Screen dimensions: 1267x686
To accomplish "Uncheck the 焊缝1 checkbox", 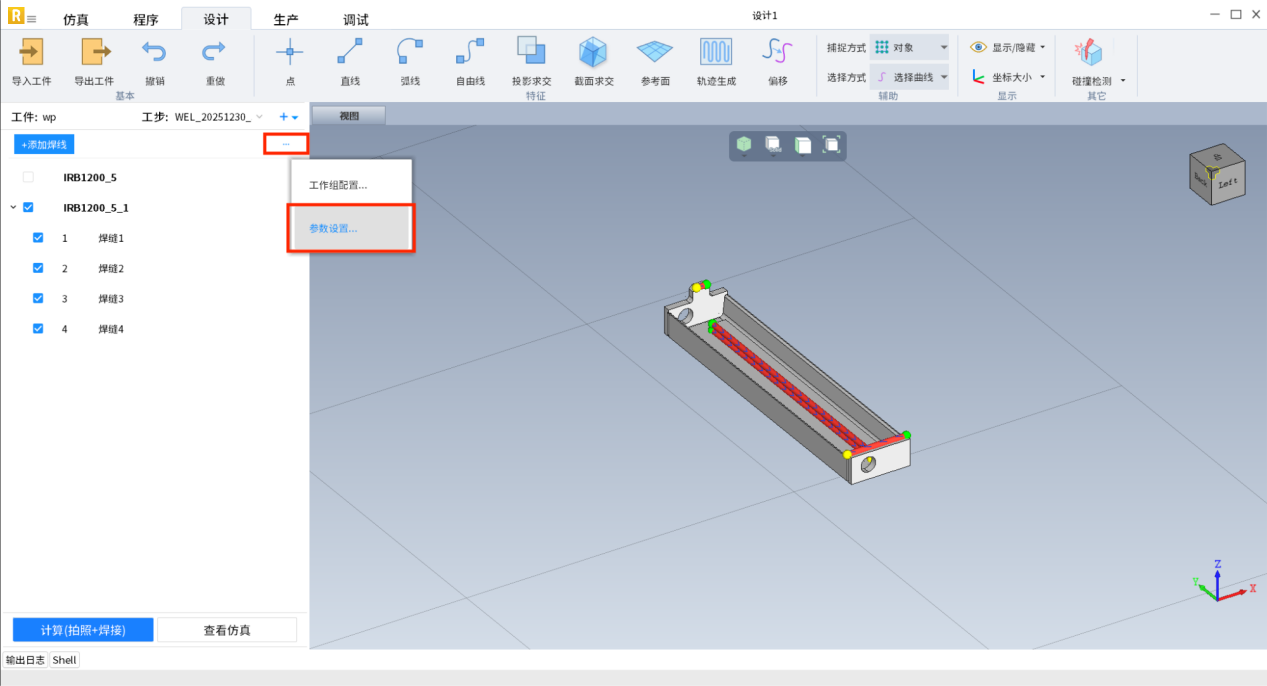I will tap(38, 238).
